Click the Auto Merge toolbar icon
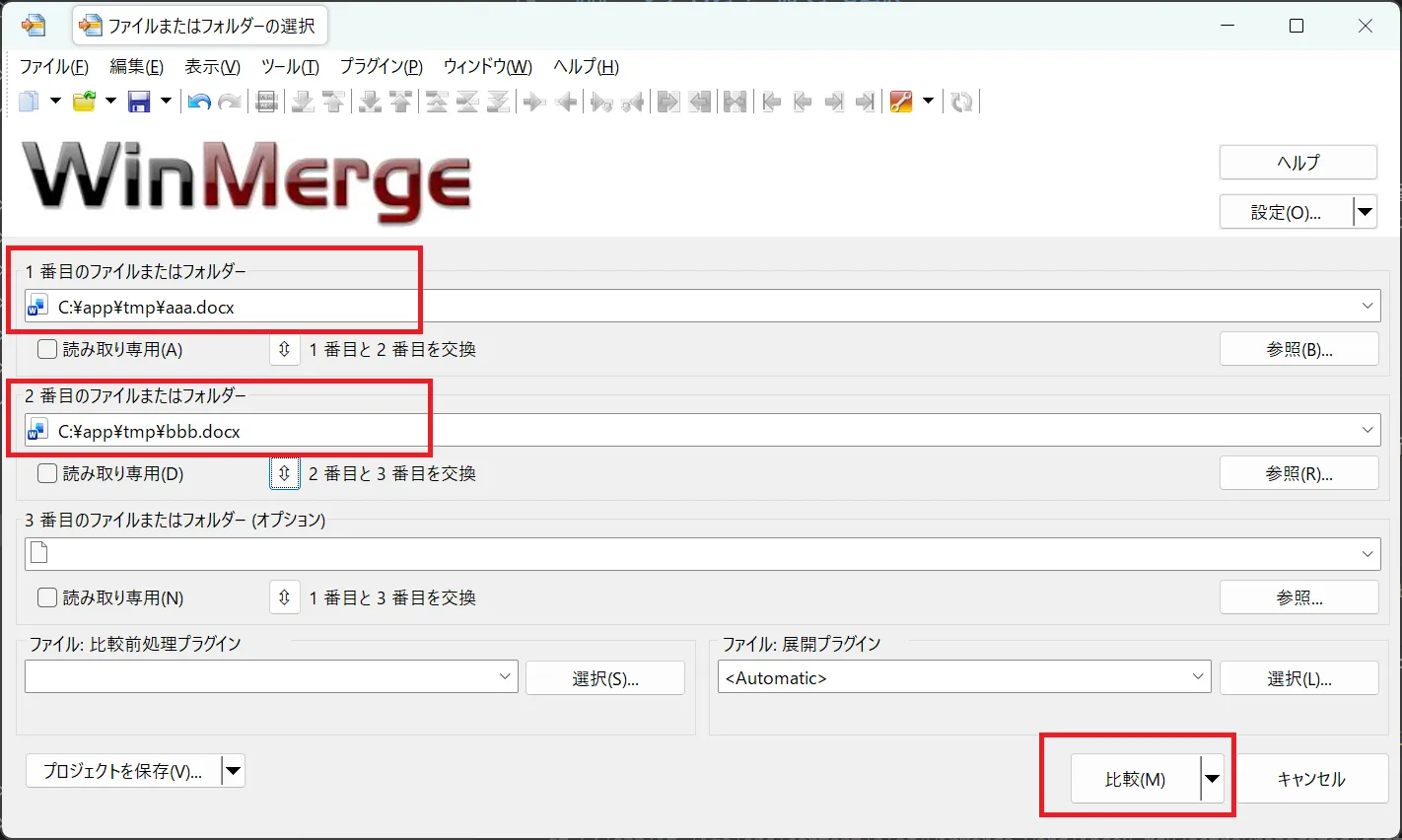This screenshot has height=840, width=1402. pyautogui.click(x=736, y=102)
